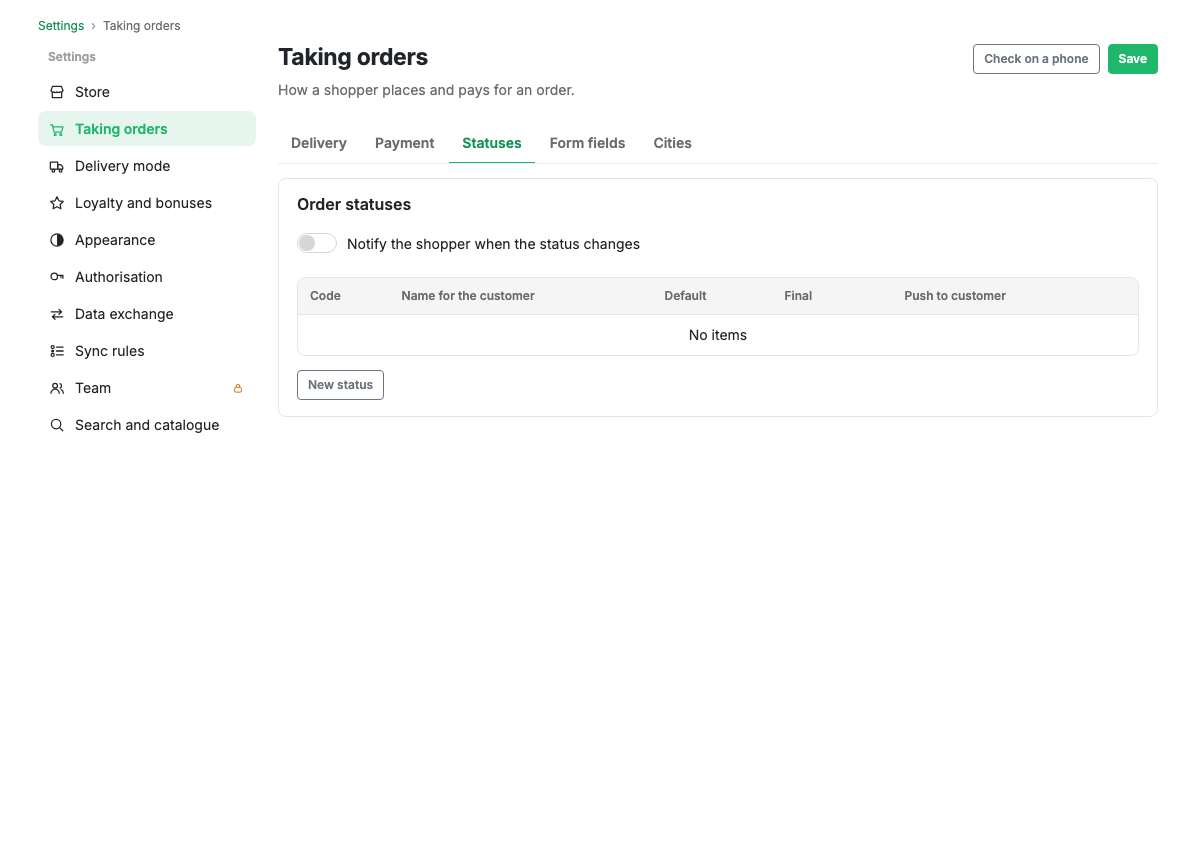Click the Sync rules list icon
Image resolution: width=1196 pixels, height=848 pixels.
tap(57, 352)
